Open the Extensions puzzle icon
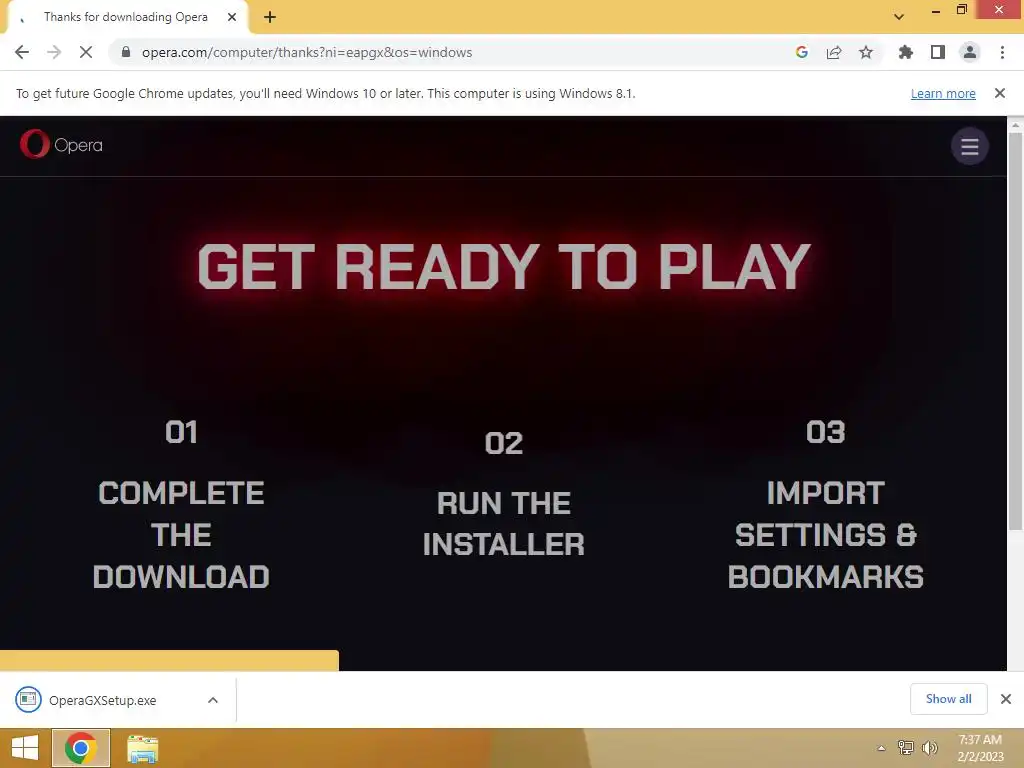This screenshot has height=768, width=1024. pos(906,52)
